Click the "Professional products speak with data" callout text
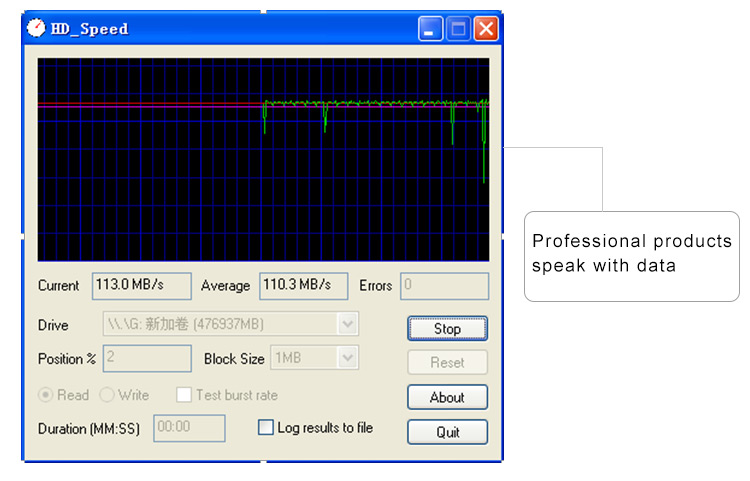 [631, 253]
